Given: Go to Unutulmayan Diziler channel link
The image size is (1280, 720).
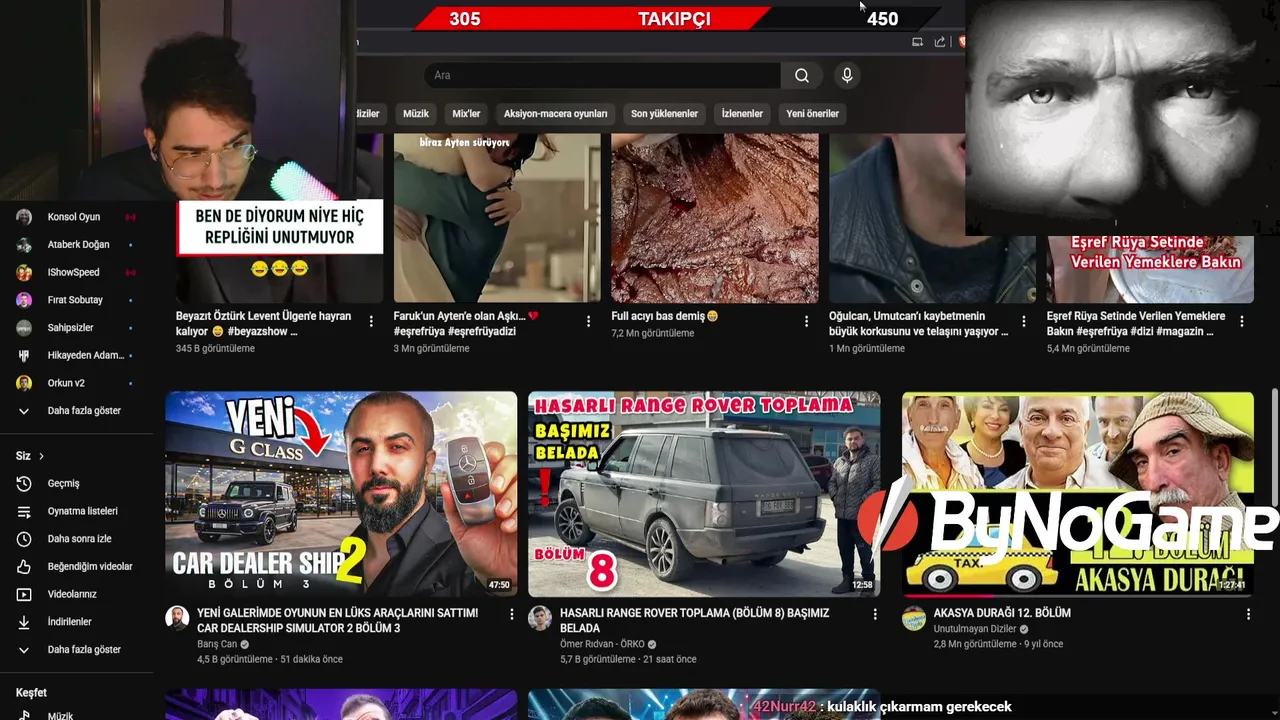Looking at the screenshot, I should 975,629.
